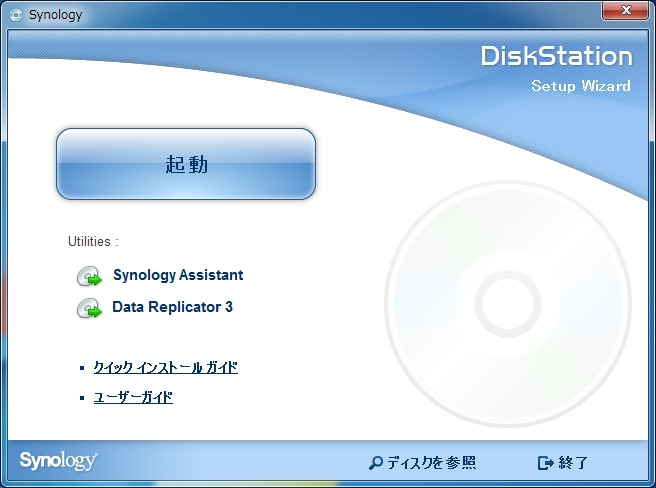The image size is (656, 488).
Task: Open the ユーザーガイド link
Action: [133, 397]
